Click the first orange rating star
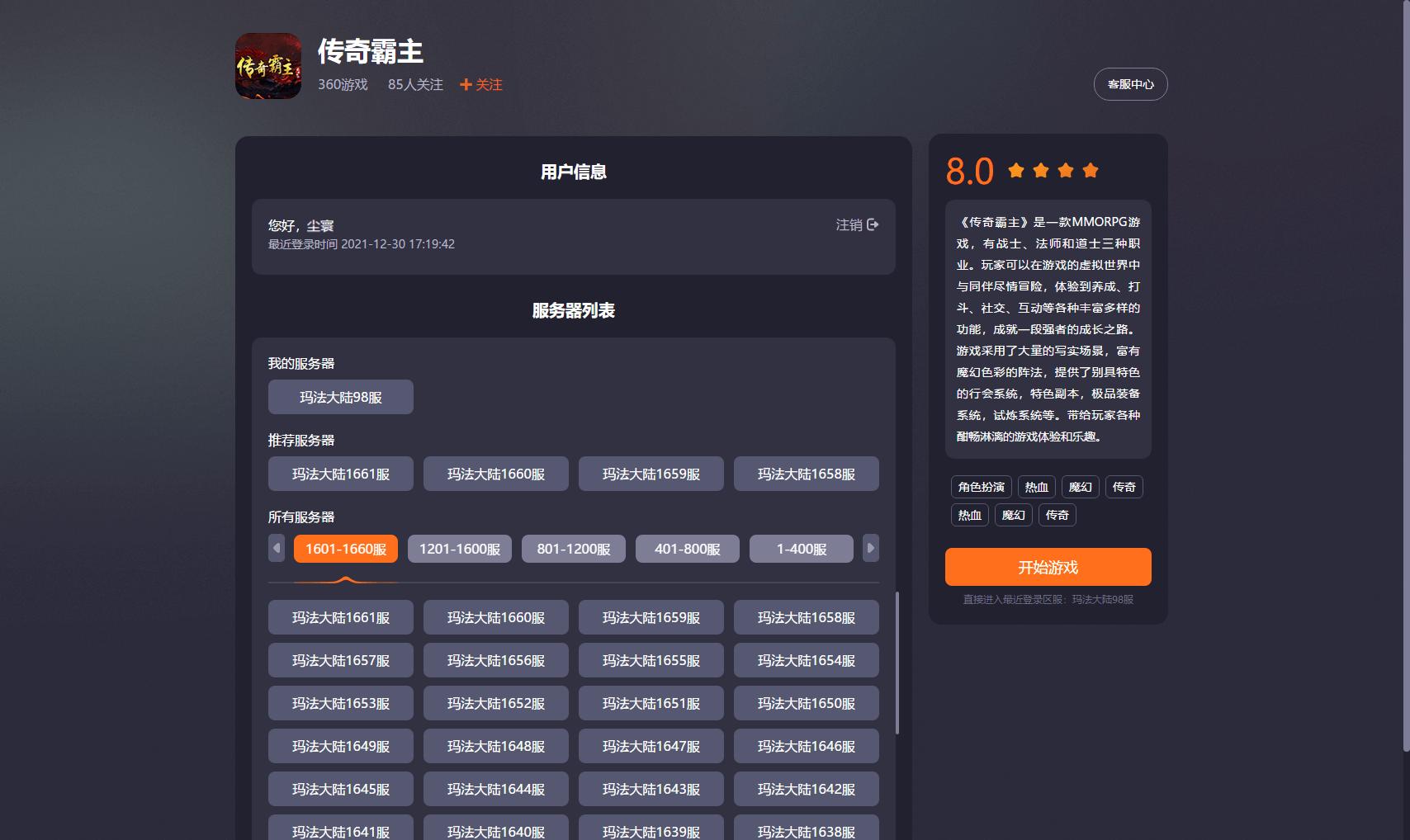 1016,171
